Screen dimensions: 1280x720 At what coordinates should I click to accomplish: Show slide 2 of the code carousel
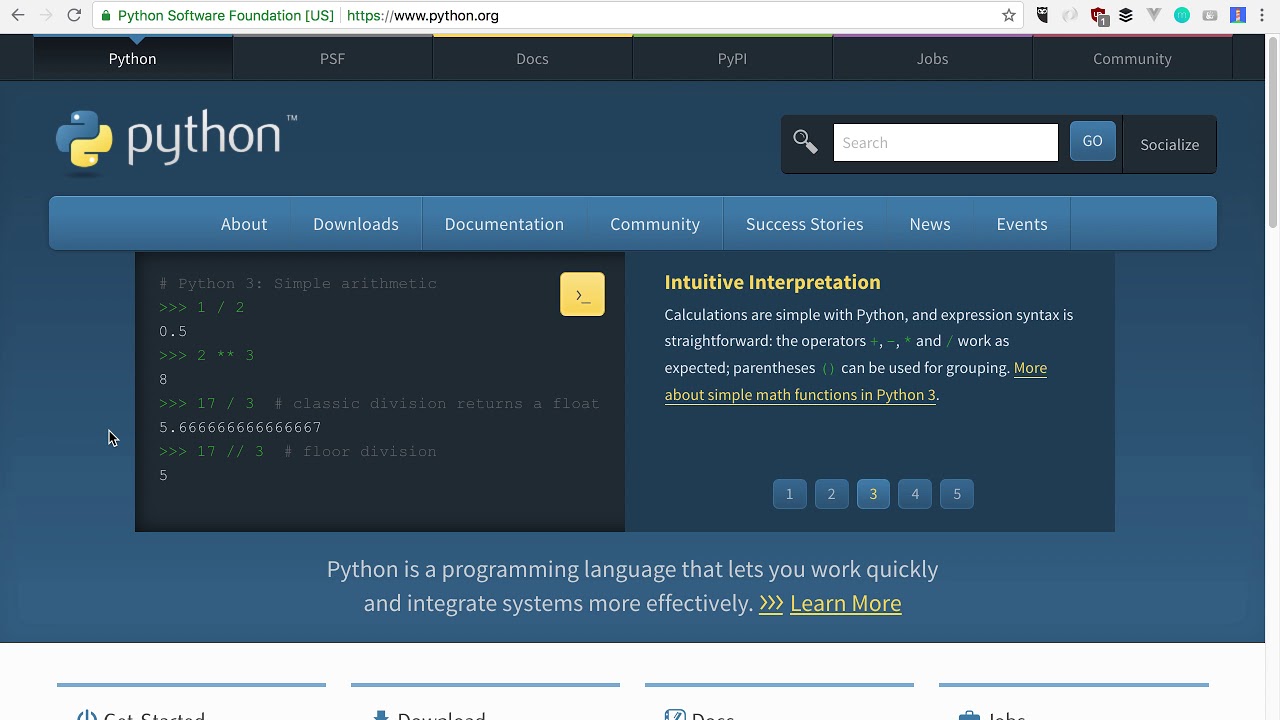(x=831, y=494)
